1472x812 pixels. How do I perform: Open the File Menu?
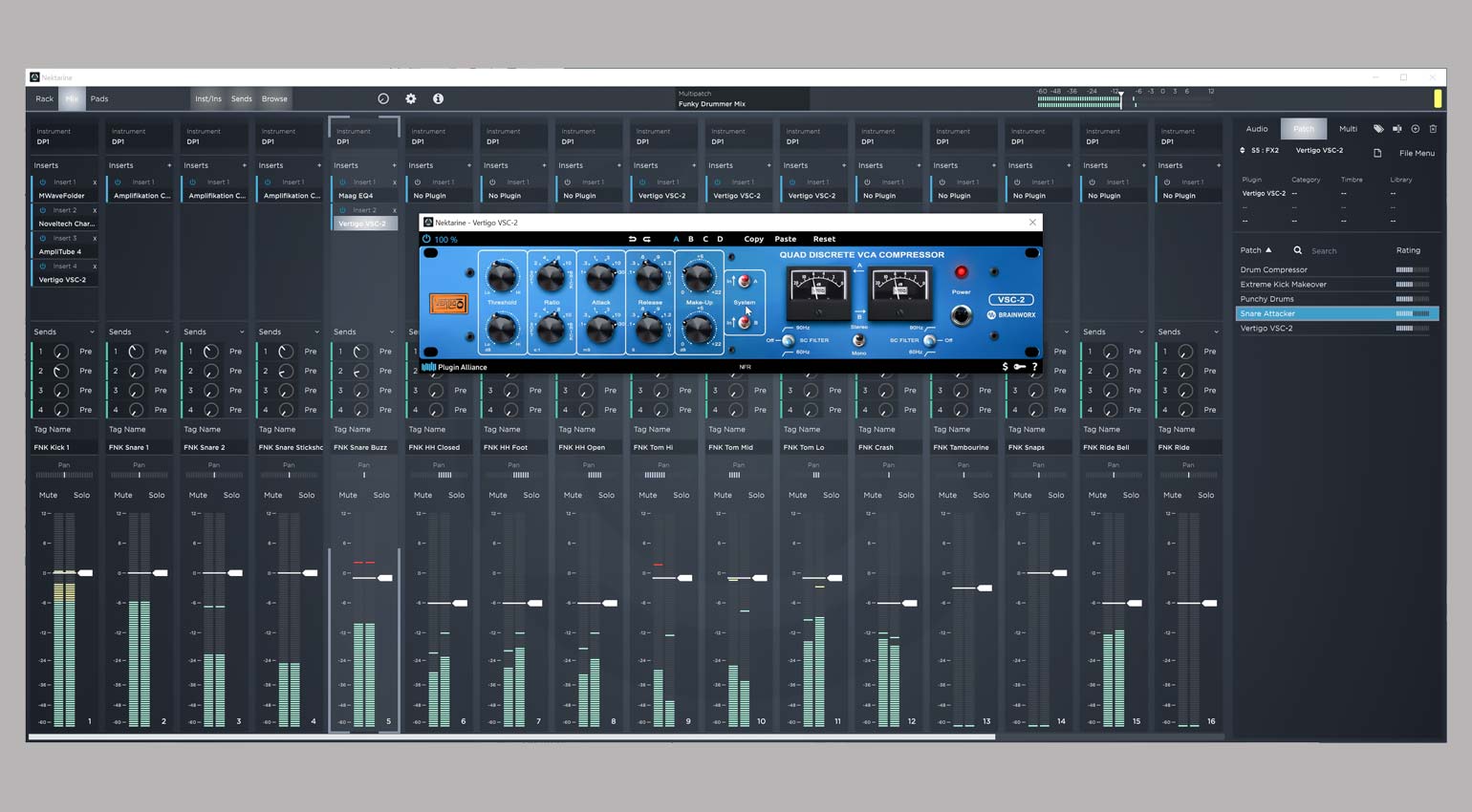pyautogui.click(x=1417, y=153)
